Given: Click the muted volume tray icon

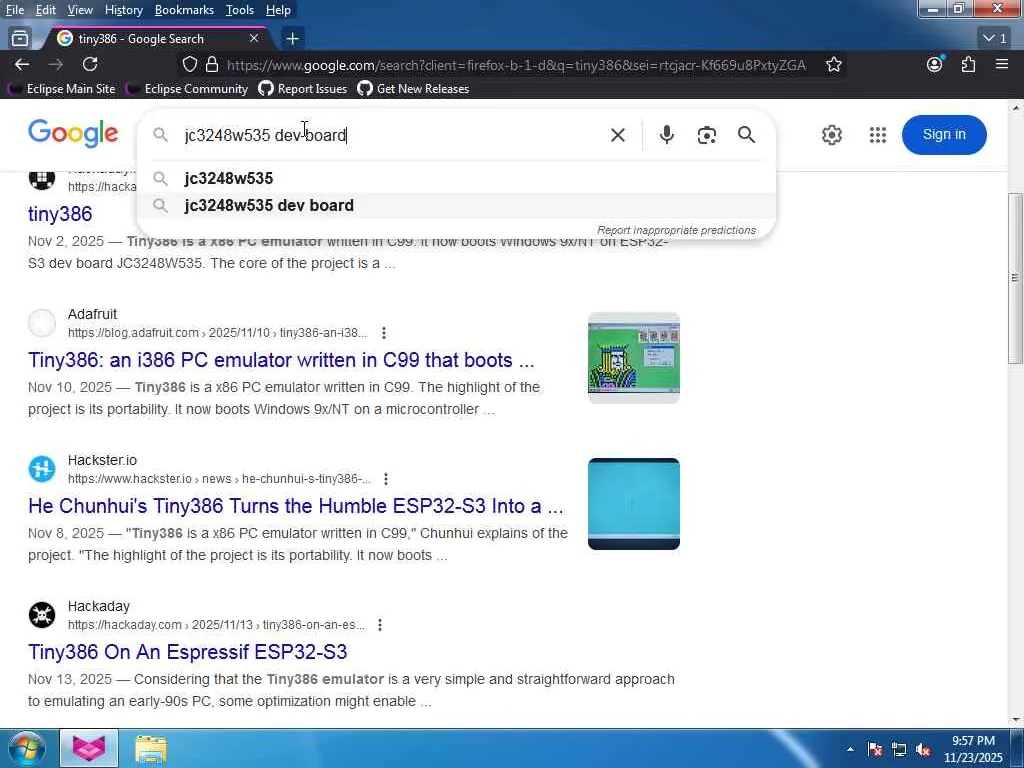Looking at the screenshot, I should pos(923,750).
